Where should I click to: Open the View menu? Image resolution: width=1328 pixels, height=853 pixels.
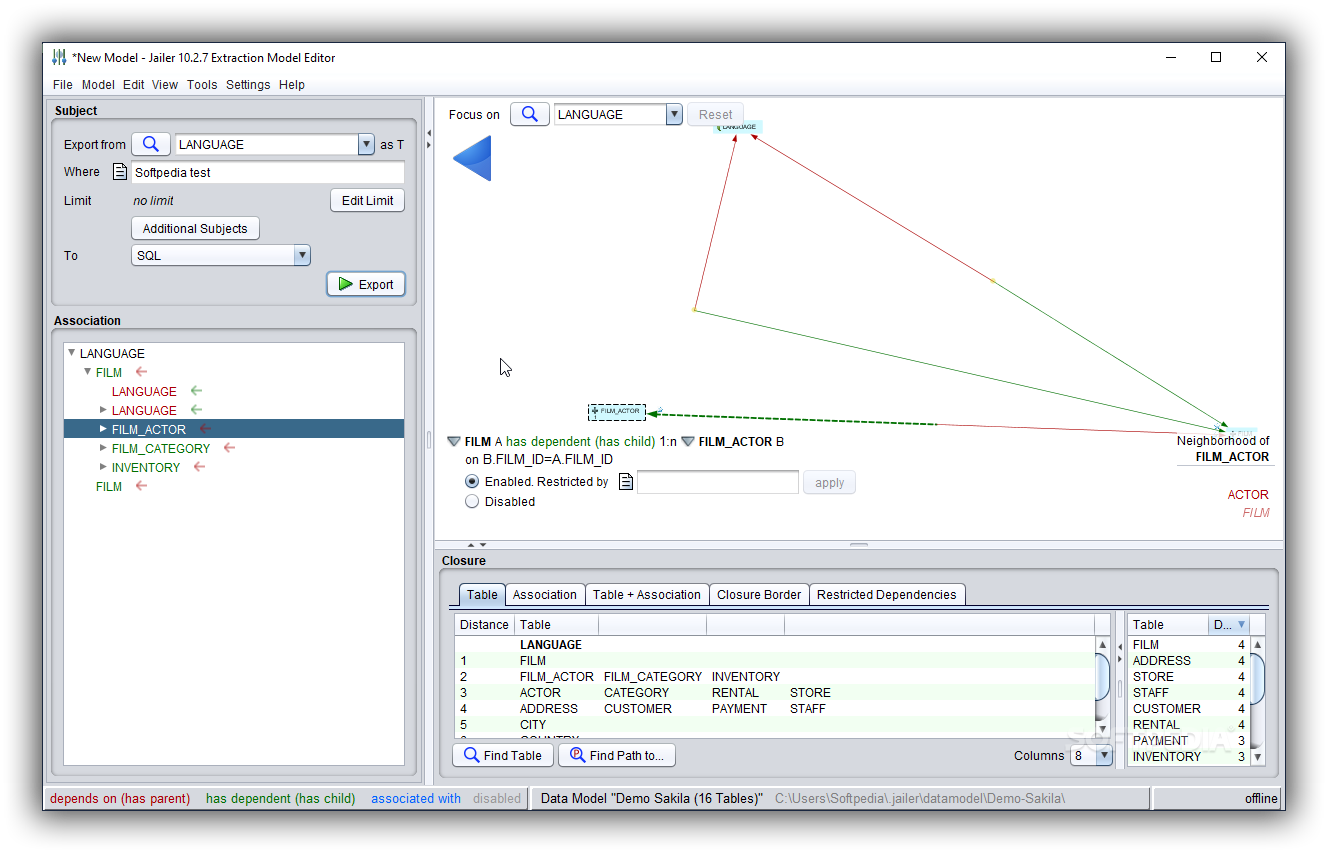pos(165,85)
